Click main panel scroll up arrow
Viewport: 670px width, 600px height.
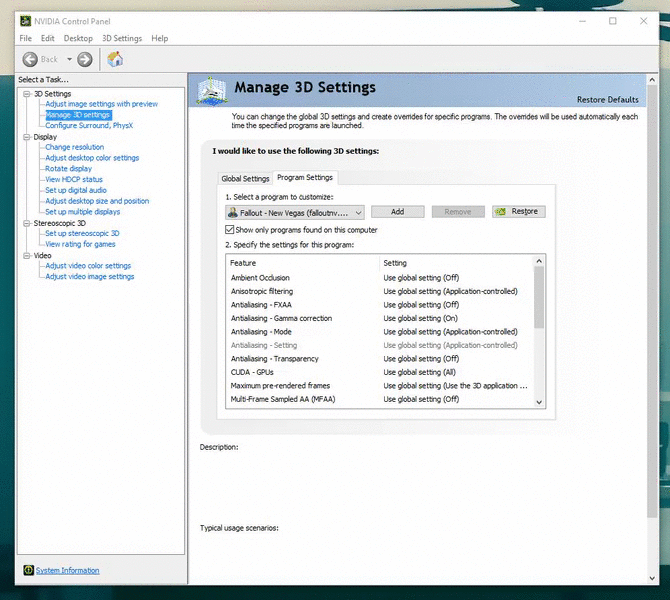652,79
